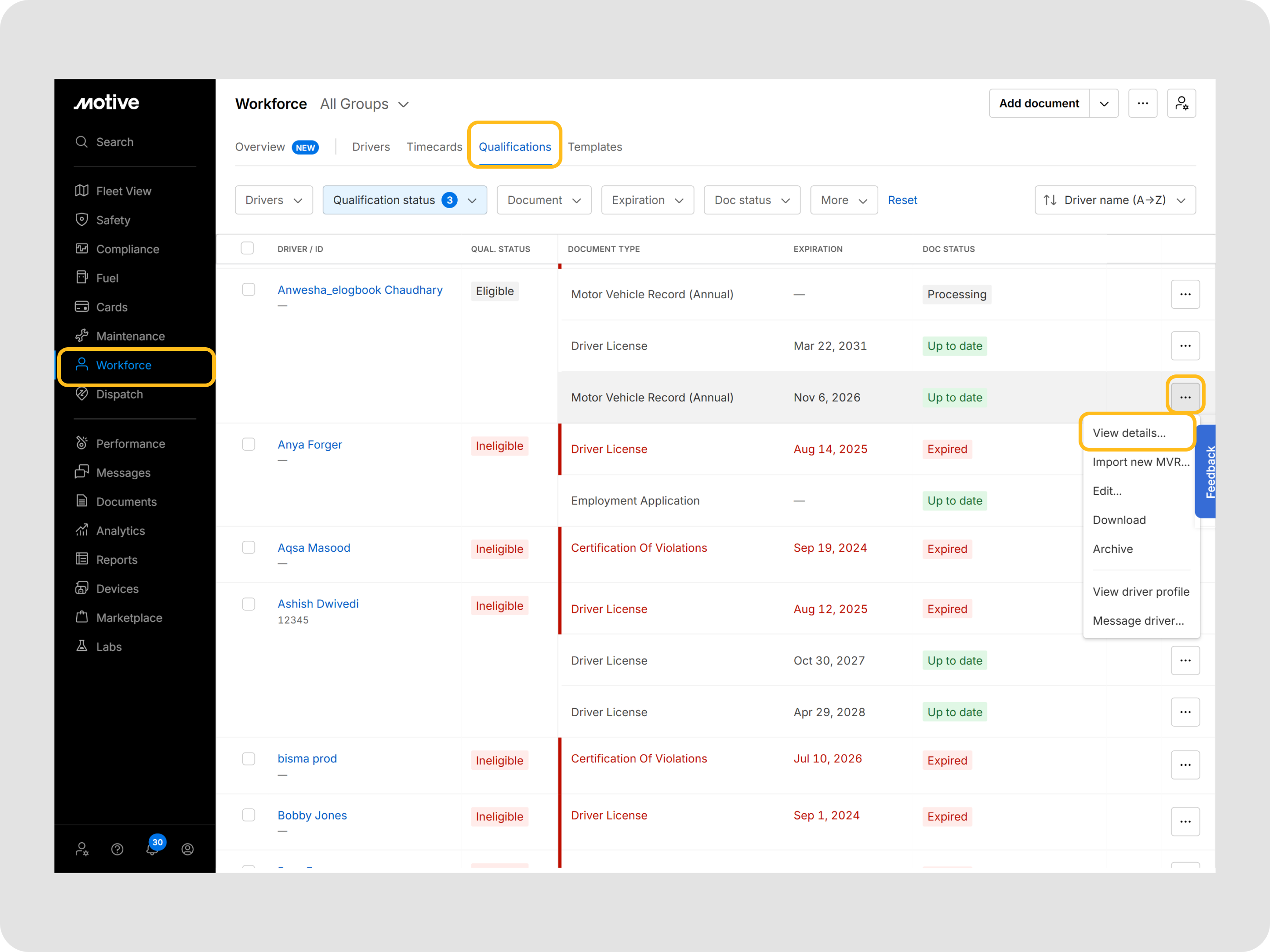The image size is (1270, 952).
Task: Open Labs flask icon in sidebar
Action: coord(82,646)
